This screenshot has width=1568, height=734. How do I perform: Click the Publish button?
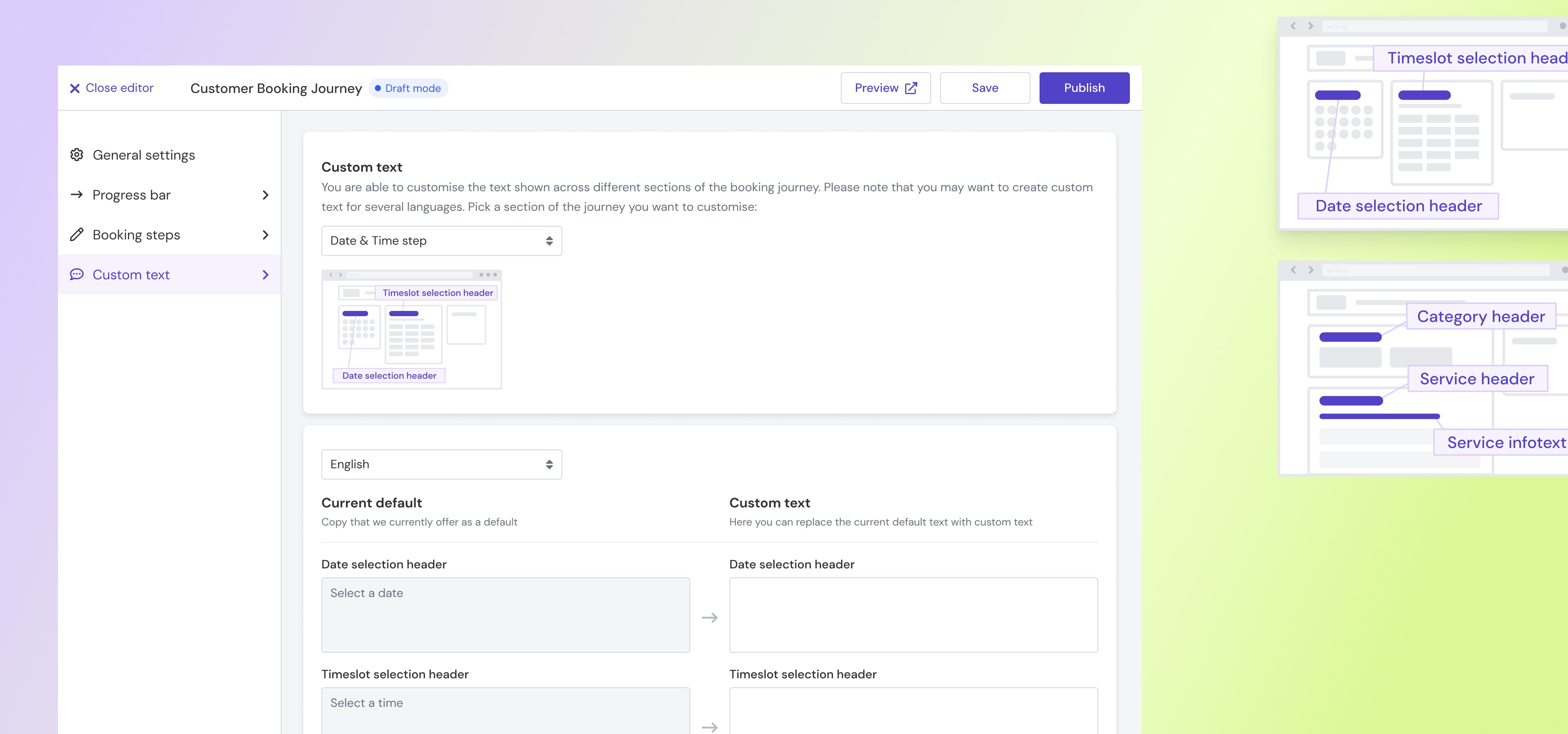point(1084,88)
